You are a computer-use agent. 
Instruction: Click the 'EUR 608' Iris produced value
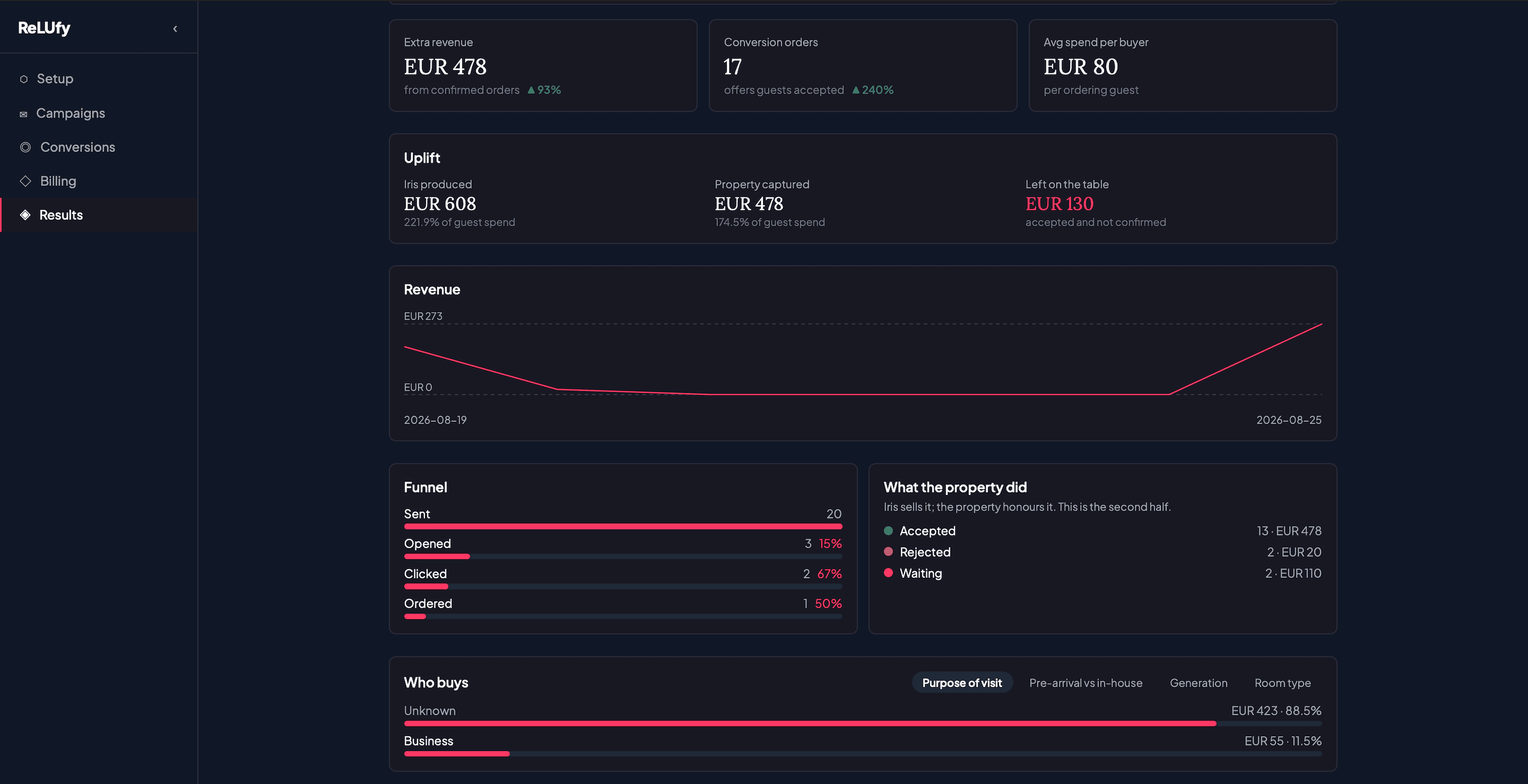click(x=440, y=204)
